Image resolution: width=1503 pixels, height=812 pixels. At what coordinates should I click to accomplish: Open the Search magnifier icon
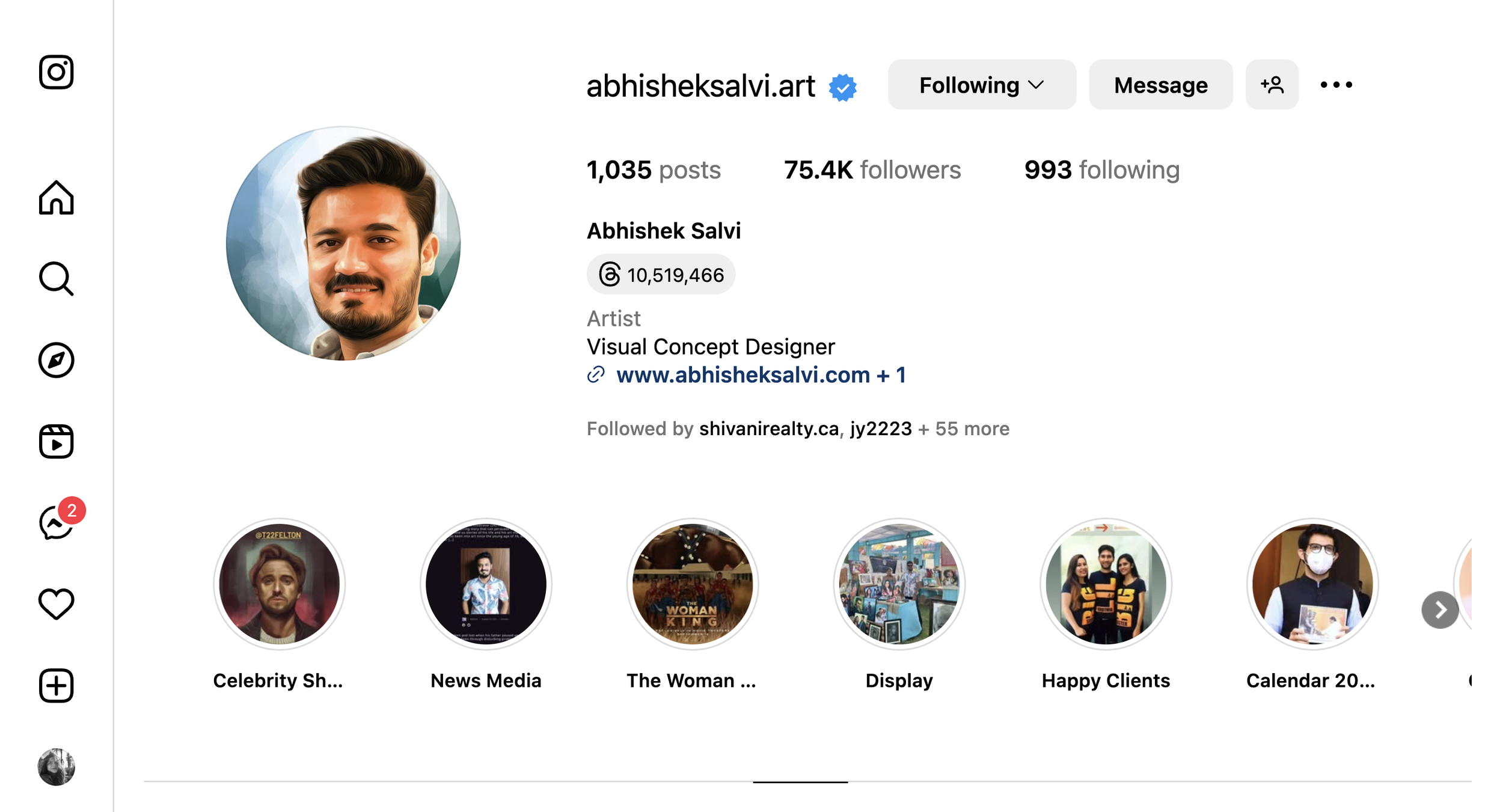pyautogui.click(x=57, y=279)
